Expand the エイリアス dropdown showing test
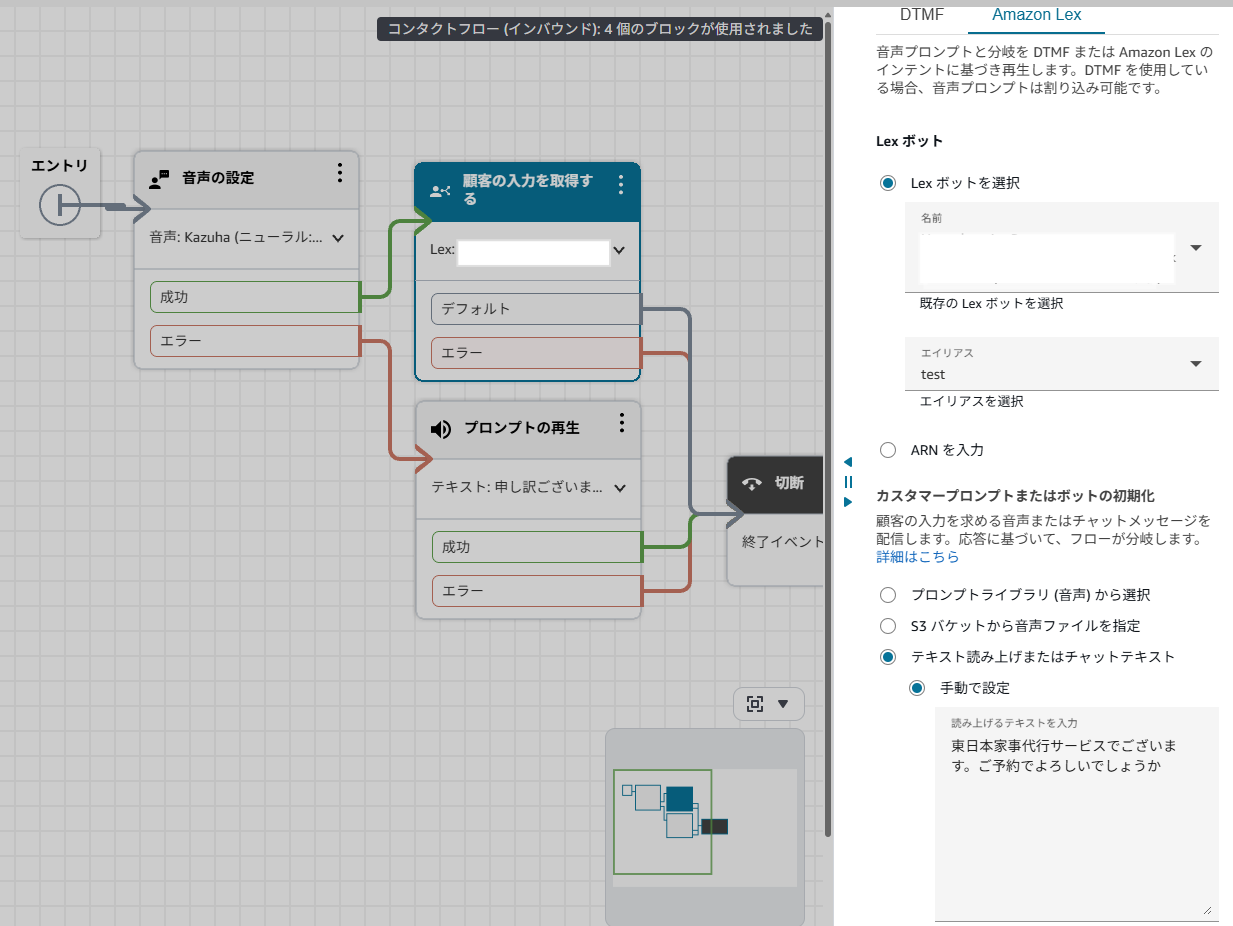Image resolution: width=1233 pixels, height=926 pixels. click(1196, 364)
